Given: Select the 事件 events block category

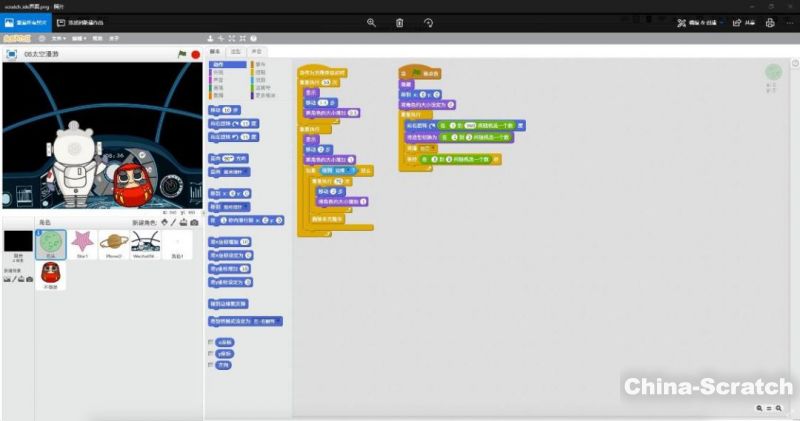Looking at the screenshot, I should click(260, 65).
